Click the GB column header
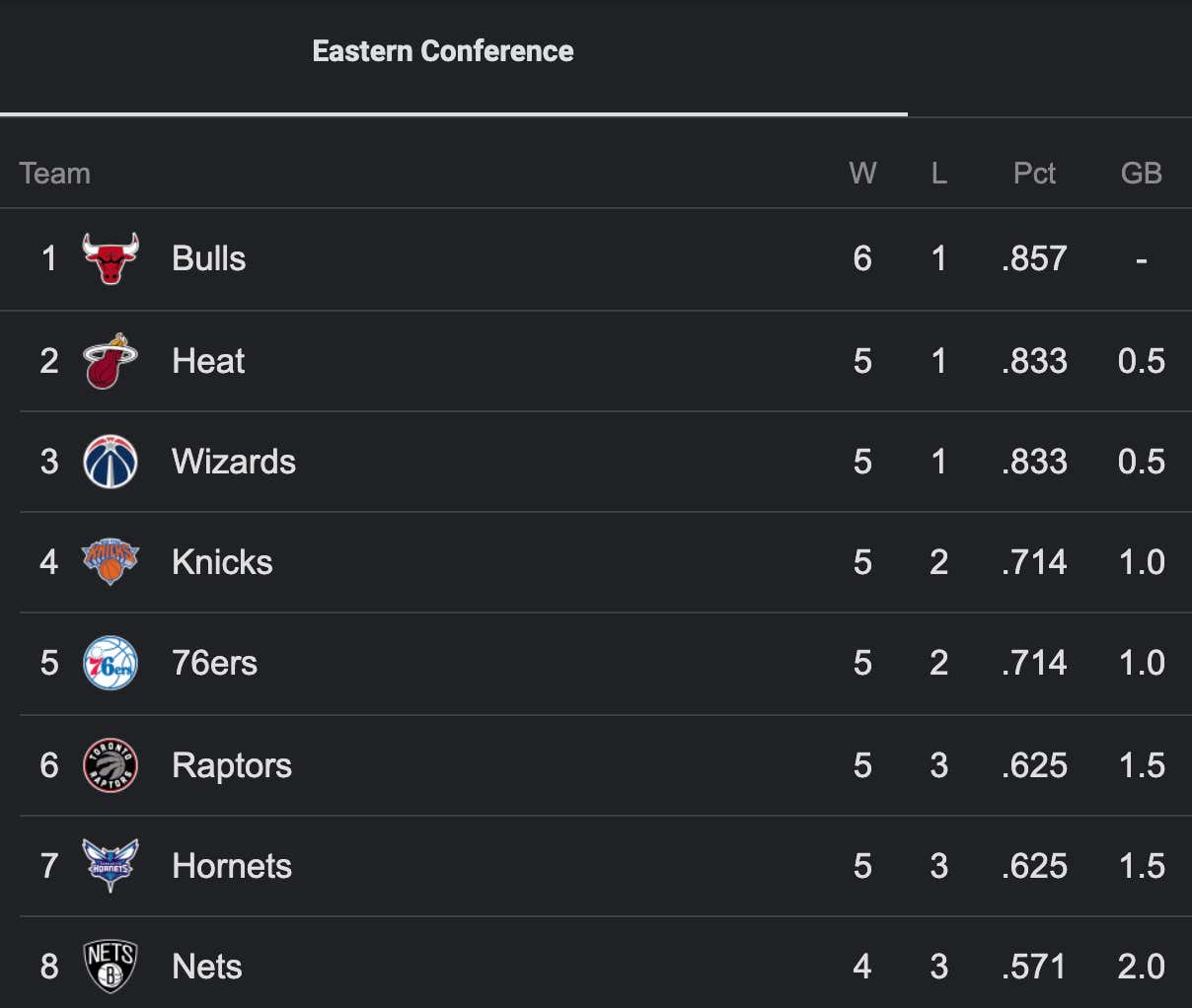Viewport: 1192px width, 1008px height. pyautogui.click(x=1142, y=174)
